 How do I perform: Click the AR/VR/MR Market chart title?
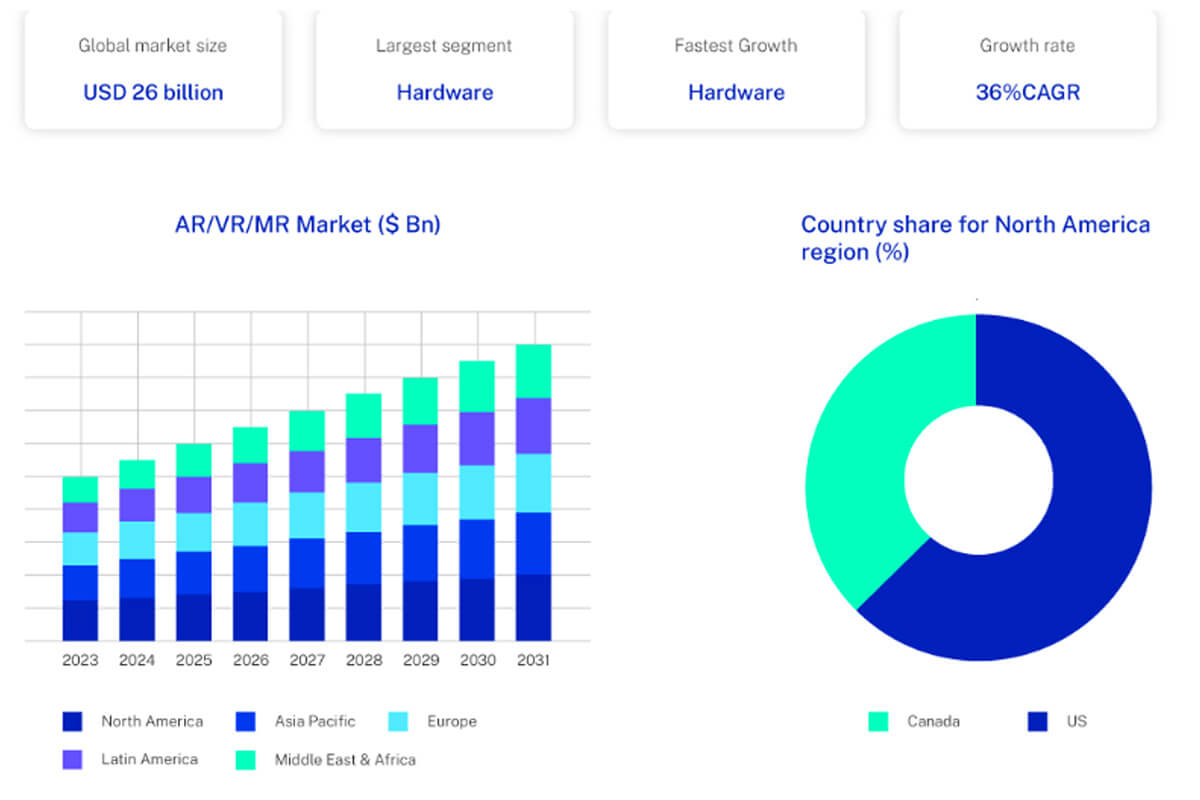(307, 224)
